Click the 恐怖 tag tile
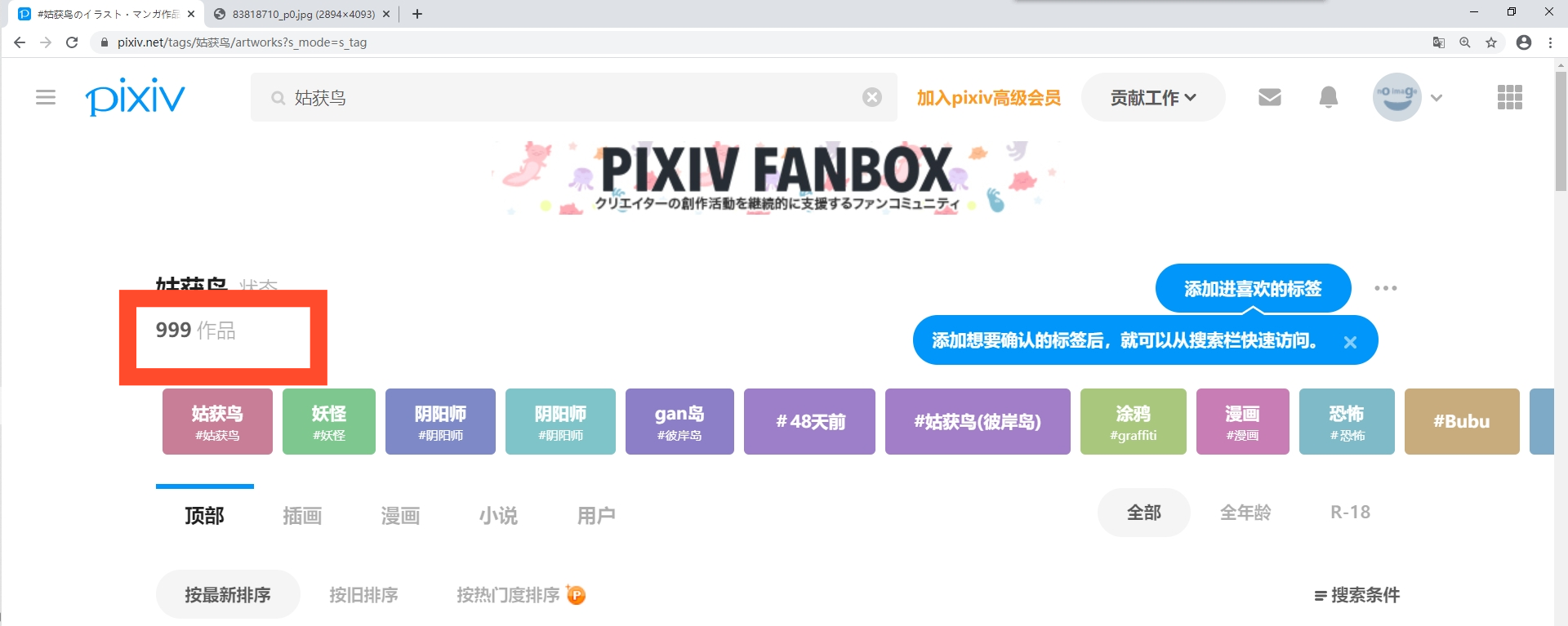 click(1347, 421)
